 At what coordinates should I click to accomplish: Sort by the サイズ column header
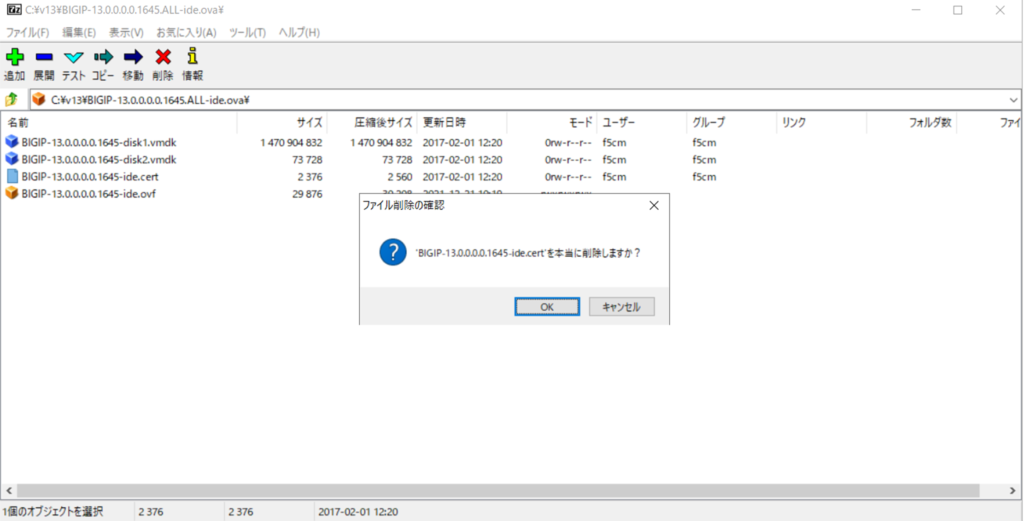tap(281, 122)
